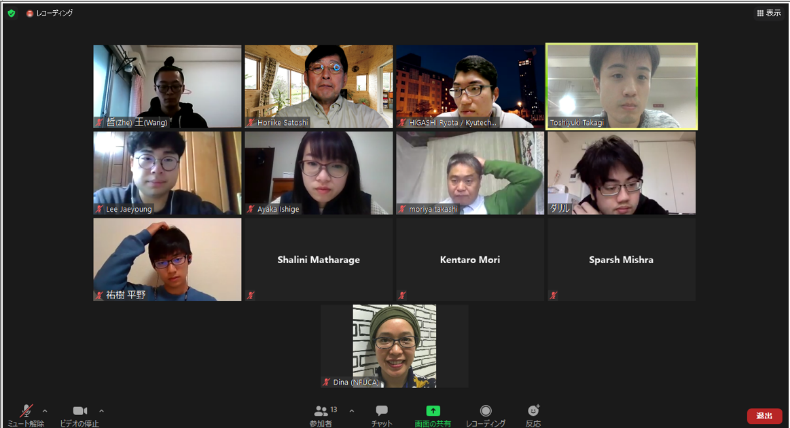
Task: Click the red recording indicator icon
Action: click(x=30, y=14)
